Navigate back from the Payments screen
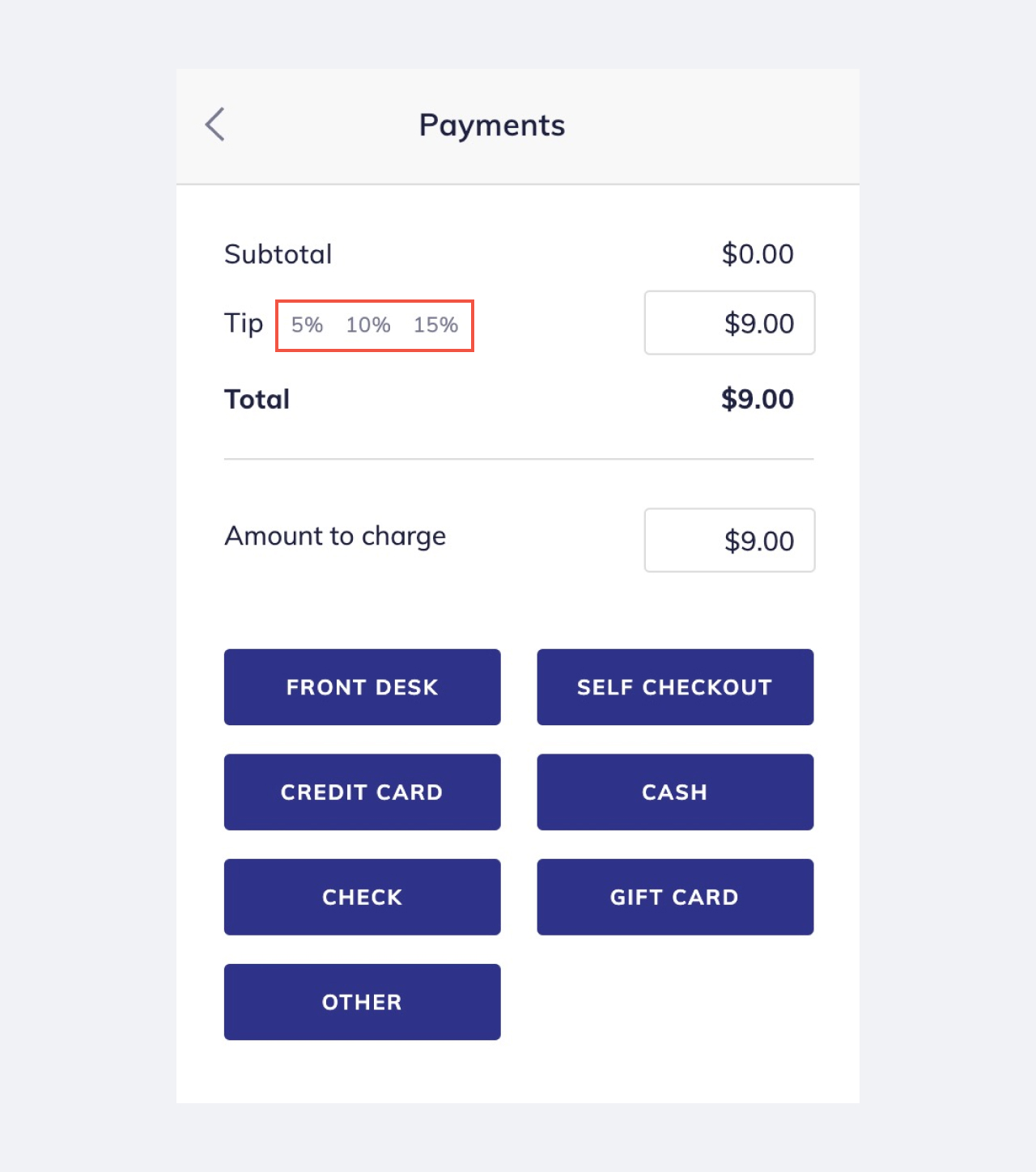This screenshot has width=1036, height=1172. tap(214, 125)
